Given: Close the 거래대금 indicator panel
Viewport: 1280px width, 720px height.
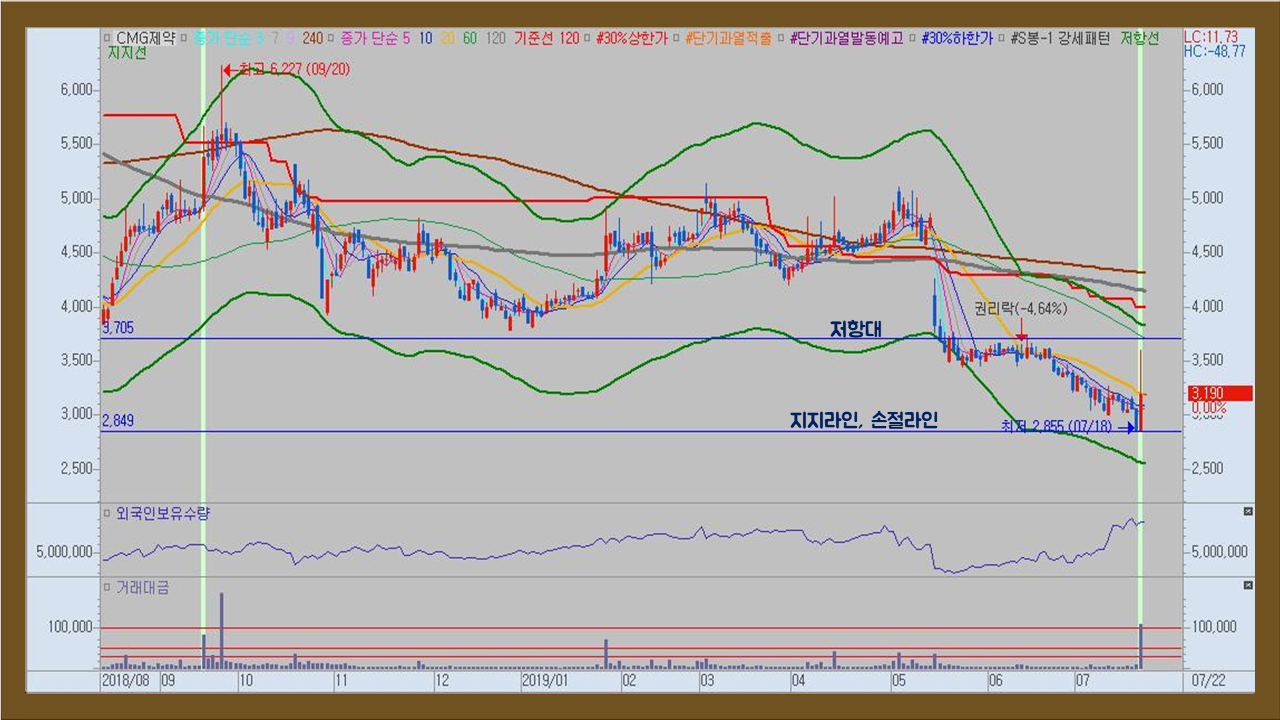Looking at the screenshot, I should point(1247,584).
